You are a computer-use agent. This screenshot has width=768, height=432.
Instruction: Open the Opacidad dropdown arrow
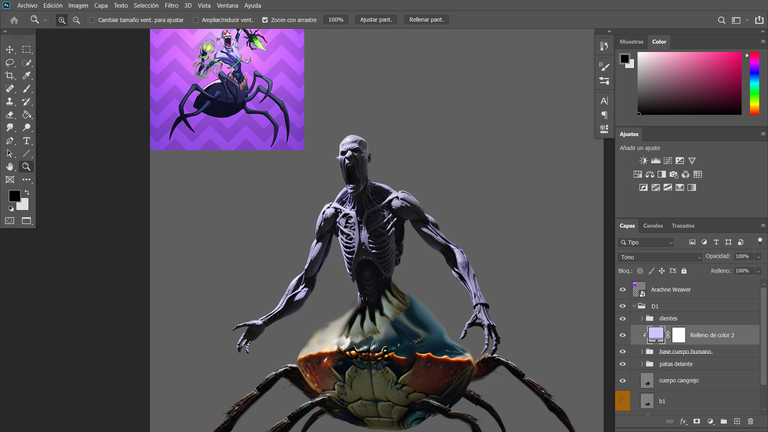(758, 257)
